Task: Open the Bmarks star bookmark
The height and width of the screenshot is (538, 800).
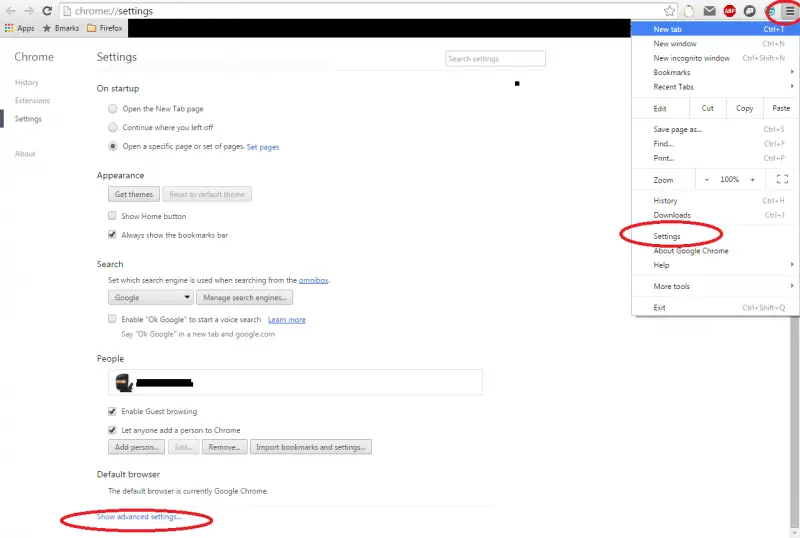Action: (x=61, y=28)
